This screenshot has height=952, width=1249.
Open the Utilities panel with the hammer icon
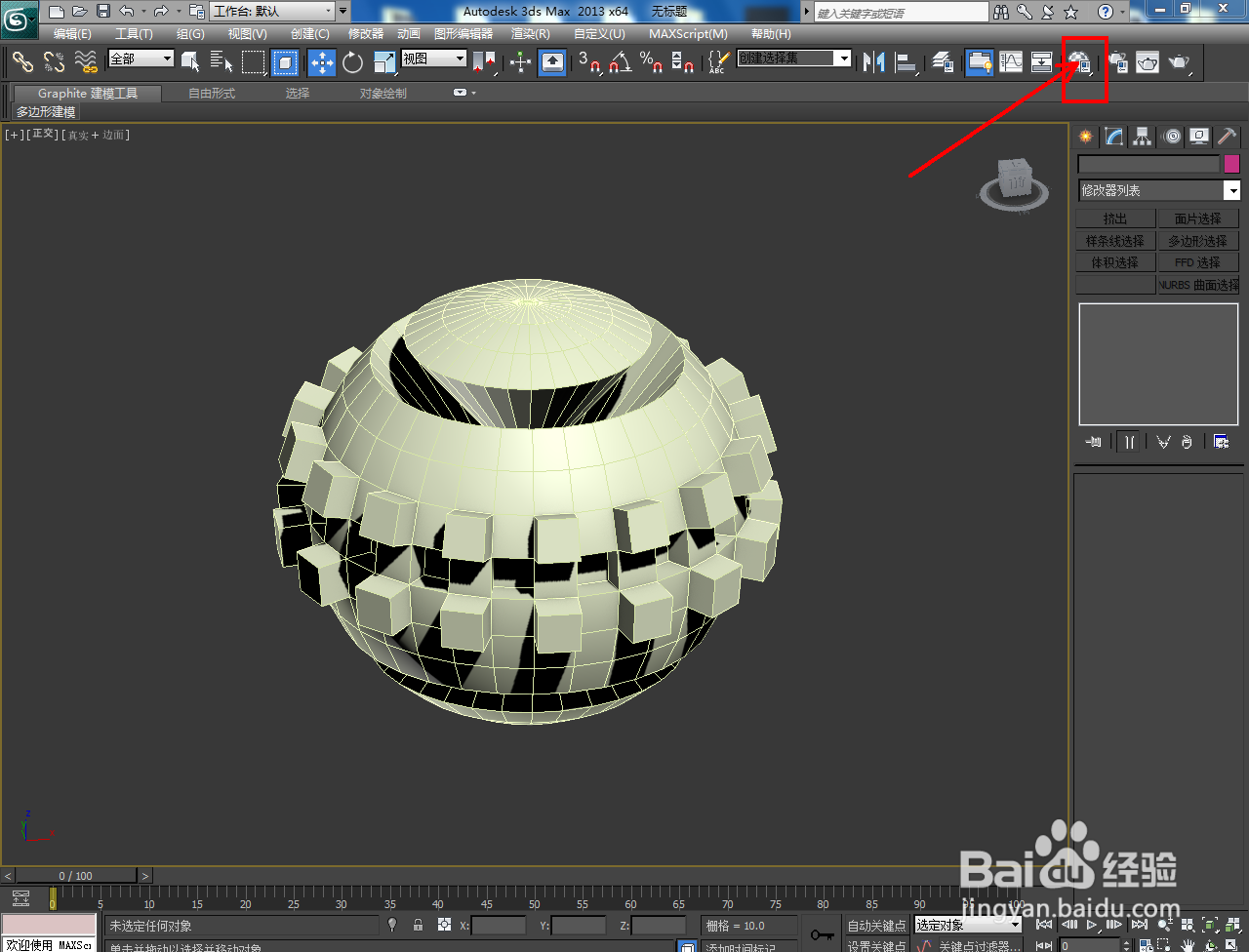(1228, 137)
